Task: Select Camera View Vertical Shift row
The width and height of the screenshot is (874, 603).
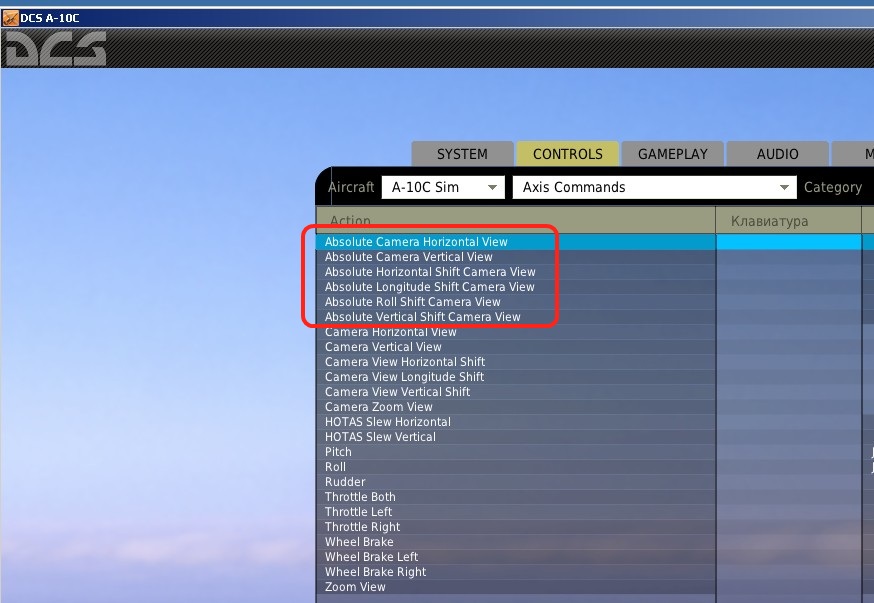Action: [516, 392]
